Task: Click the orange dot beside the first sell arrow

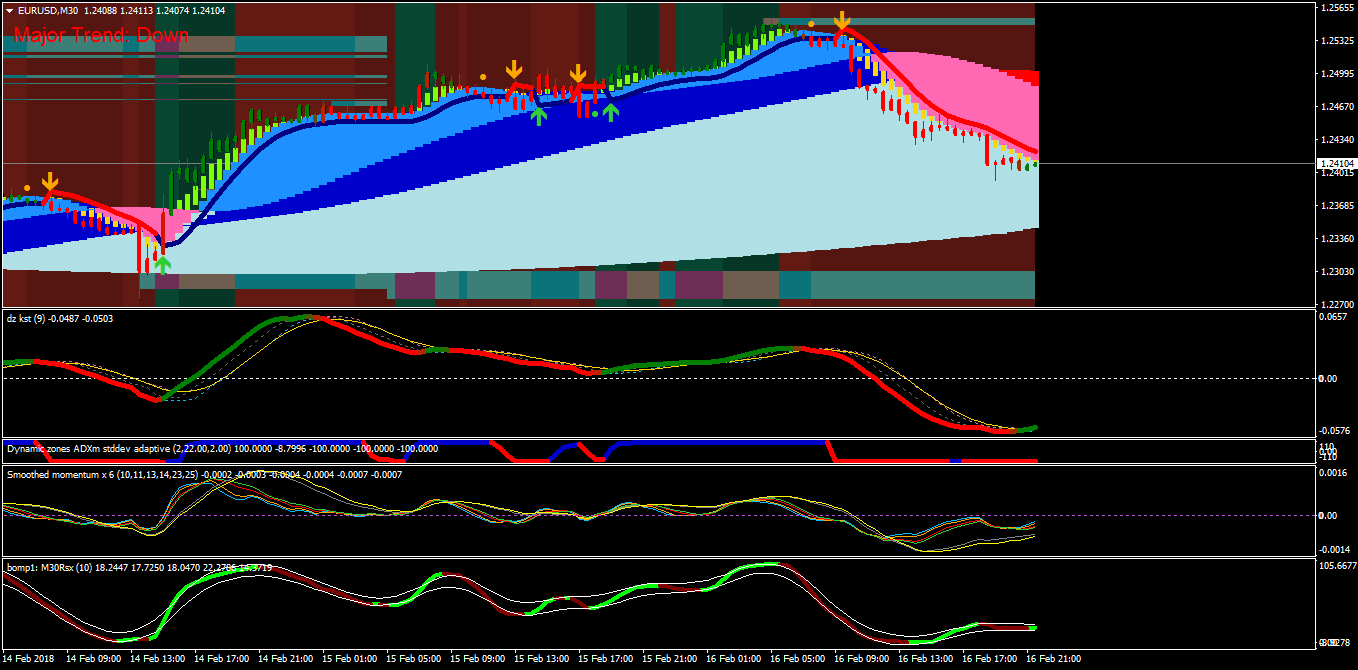Action: (x=27, y=187)
